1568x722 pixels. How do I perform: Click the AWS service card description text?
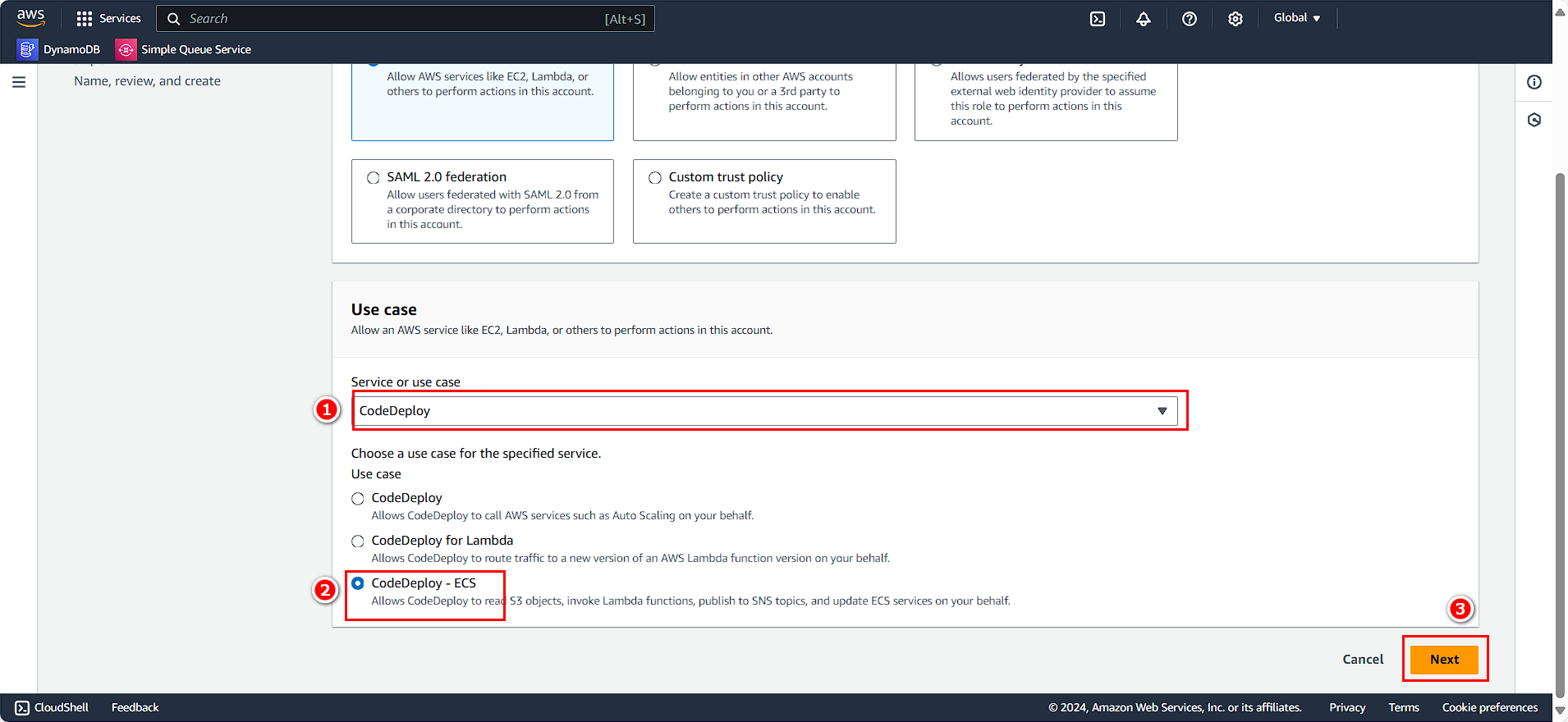[x=490, y=84]
